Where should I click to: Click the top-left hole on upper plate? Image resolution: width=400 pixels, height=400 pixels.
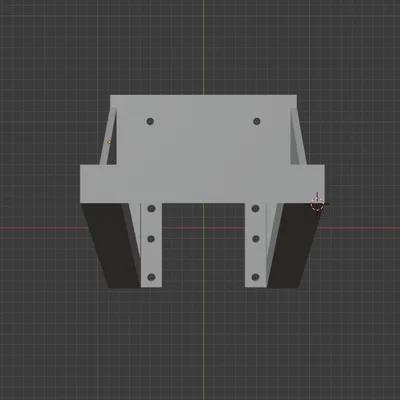pyautogui.click(x=150, y=121)
